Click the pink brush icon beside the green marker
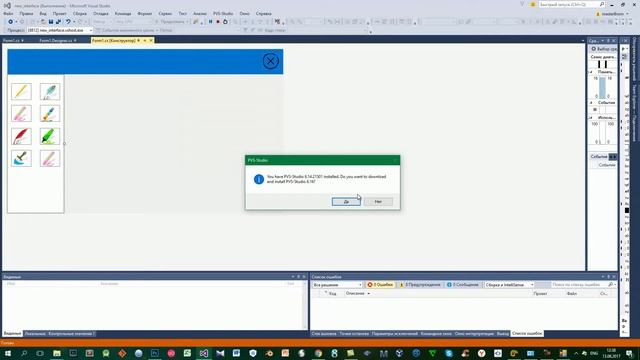640x360 pixels. point(21,113)
